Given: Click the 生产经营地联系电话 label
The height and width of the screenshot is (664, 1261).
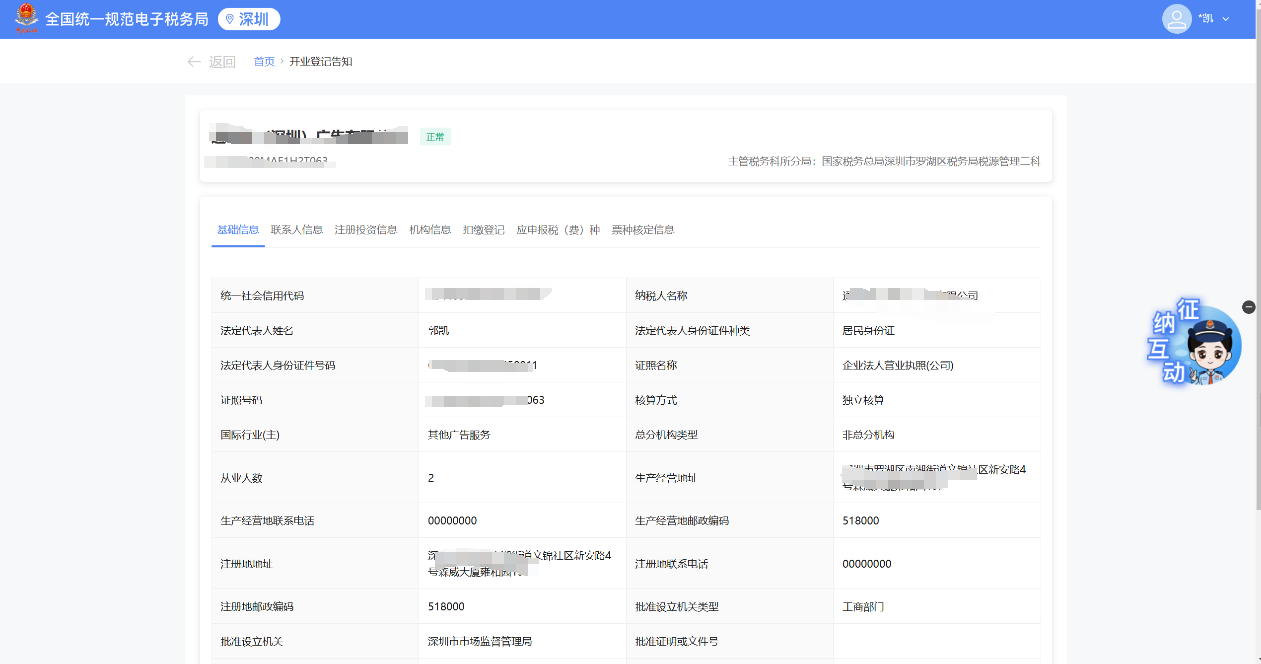Looking at the screenshot, I should 267,521.
